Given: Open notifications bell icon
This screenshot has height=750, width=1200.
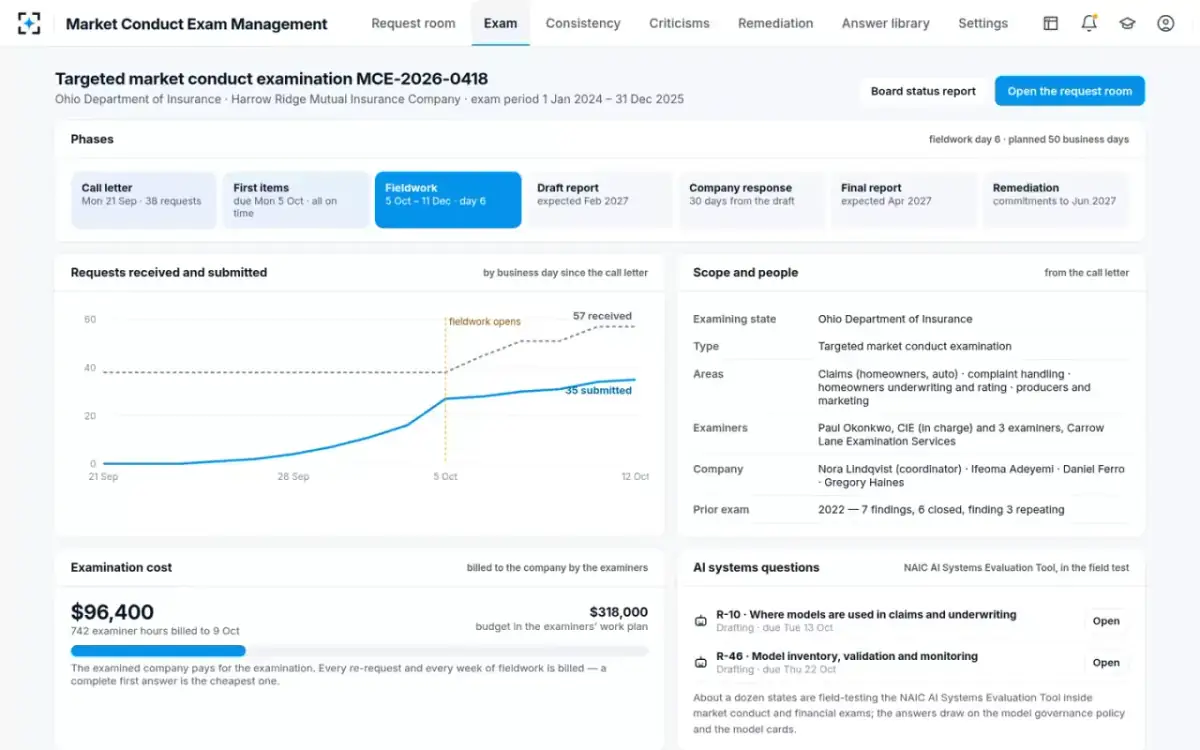Looking at the screenshot, I should pyautogui.click(x=1089, y=23).
